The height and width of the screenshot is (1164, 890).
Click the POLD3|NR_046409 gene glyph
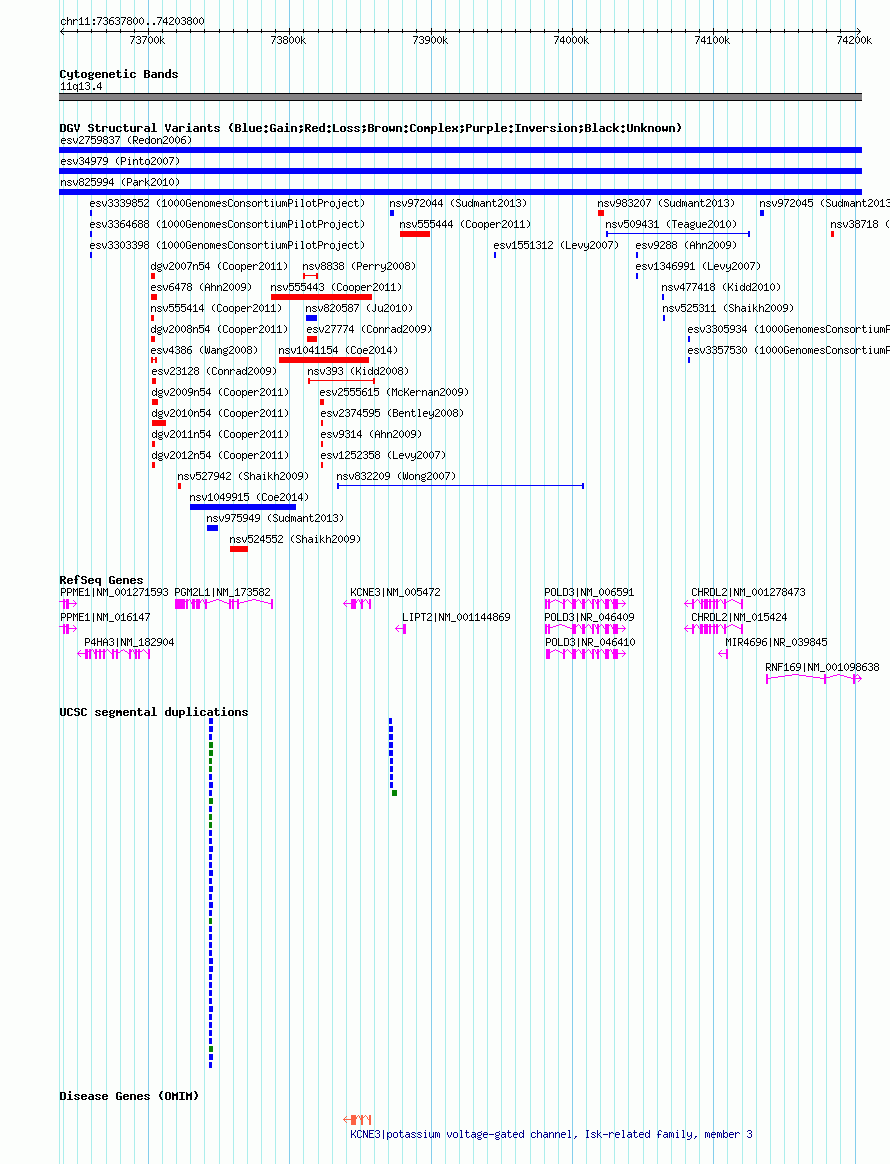pos(586,630)
